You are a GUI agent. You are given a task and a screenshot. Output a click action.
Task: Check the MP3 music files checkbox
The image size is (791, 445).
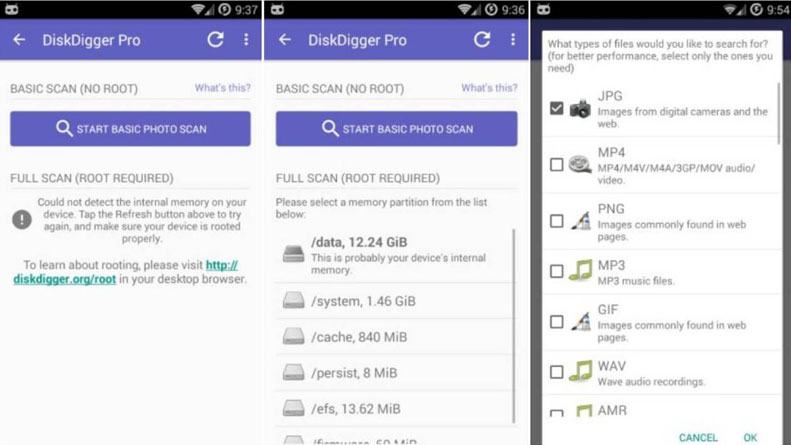click(x=557, y=271)
